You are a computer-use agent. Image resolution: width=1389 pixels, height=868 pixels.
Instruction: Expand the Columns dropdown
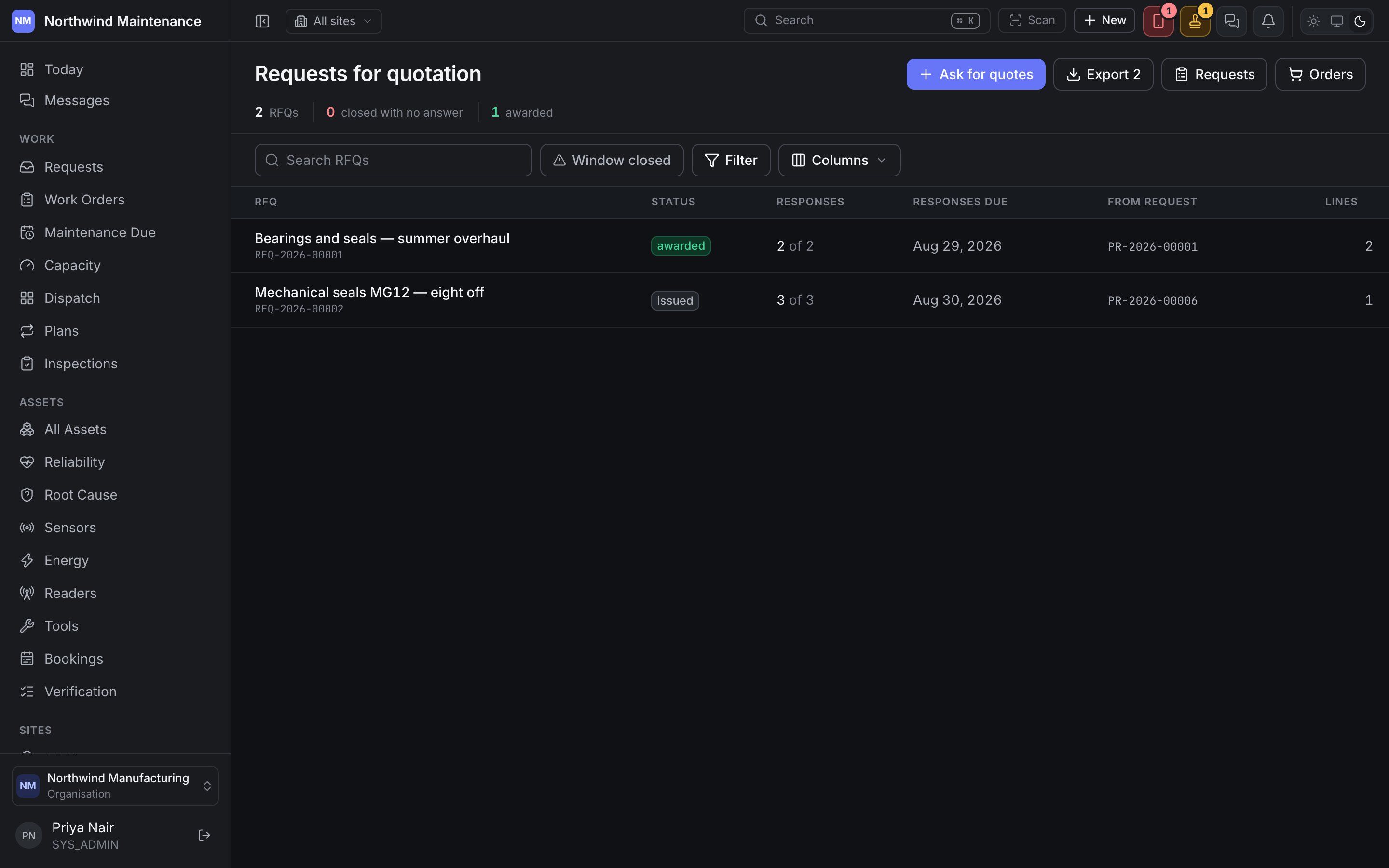click(x=839, y=160)
